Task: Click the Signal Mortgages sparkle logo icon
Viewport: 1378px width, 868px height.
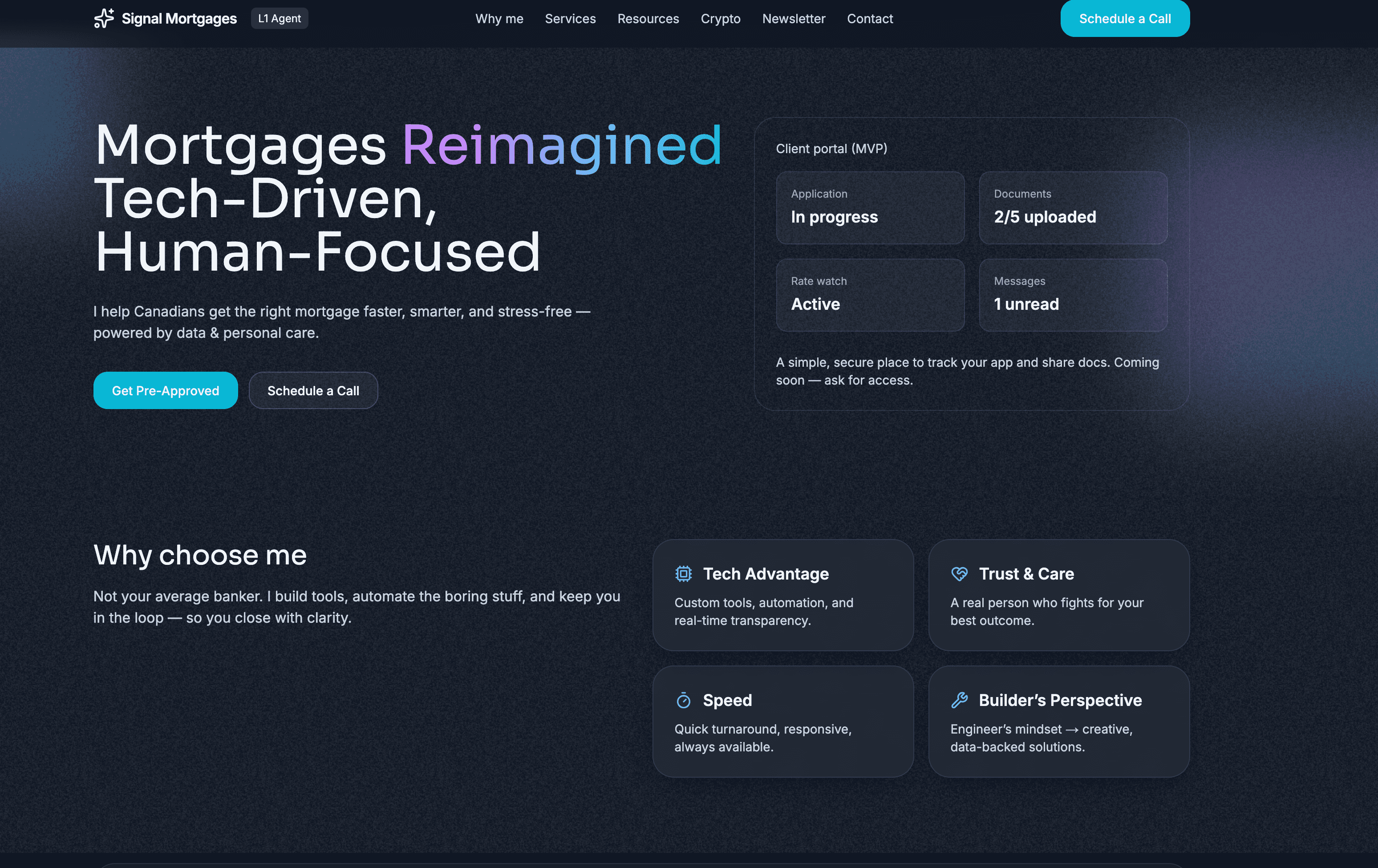Action: tap(104, 18)
